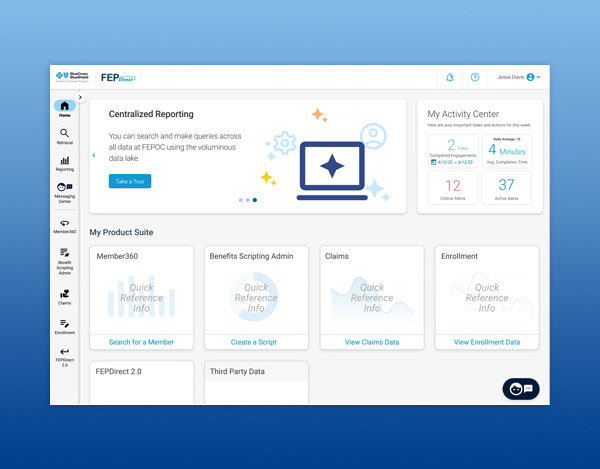Screen dimensions: 600x469
Task: Click Create a Script link
Action: coord(253,342)
